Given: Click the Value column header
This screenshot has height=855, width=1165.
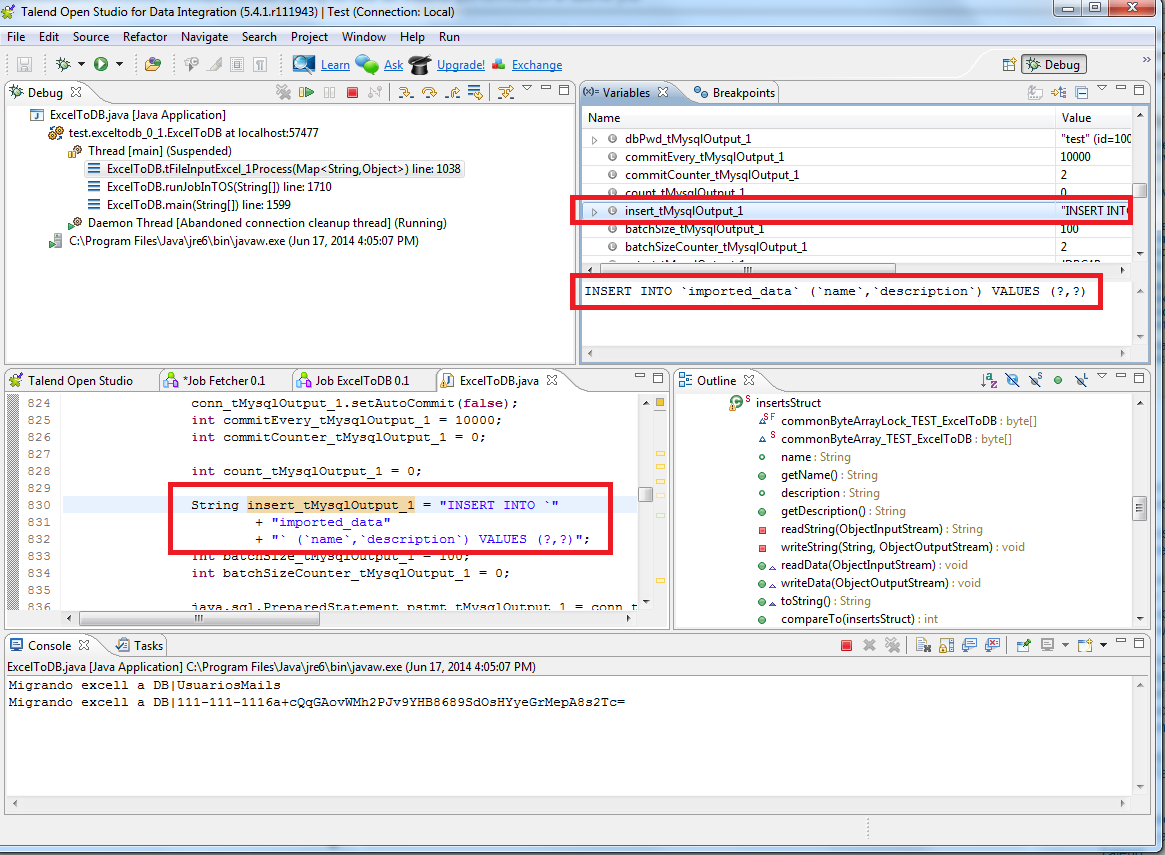Looking at the screenshot, I should coord(1093,117).
